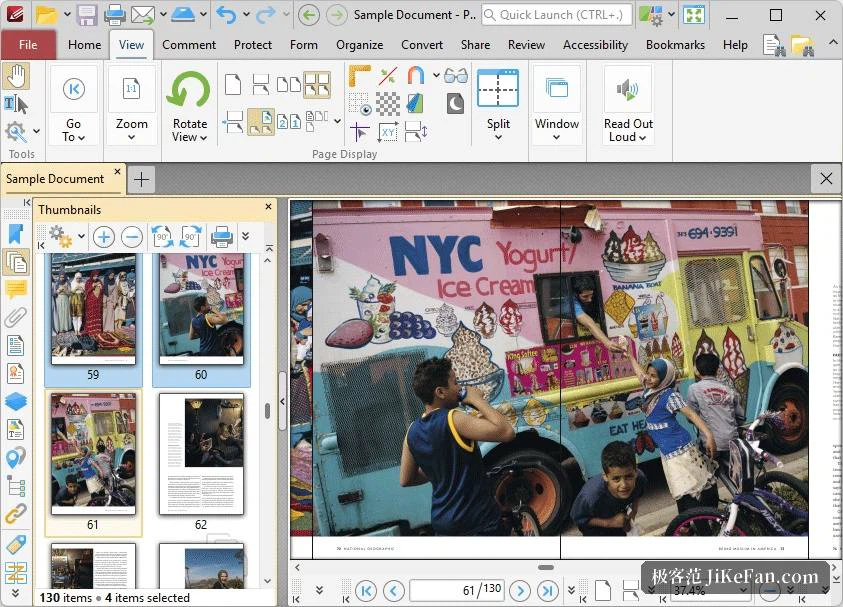Viewport: 843px width, 607px height.
Task: Print pages from the Thumbnails toolbar
Action: coord(222,237)
